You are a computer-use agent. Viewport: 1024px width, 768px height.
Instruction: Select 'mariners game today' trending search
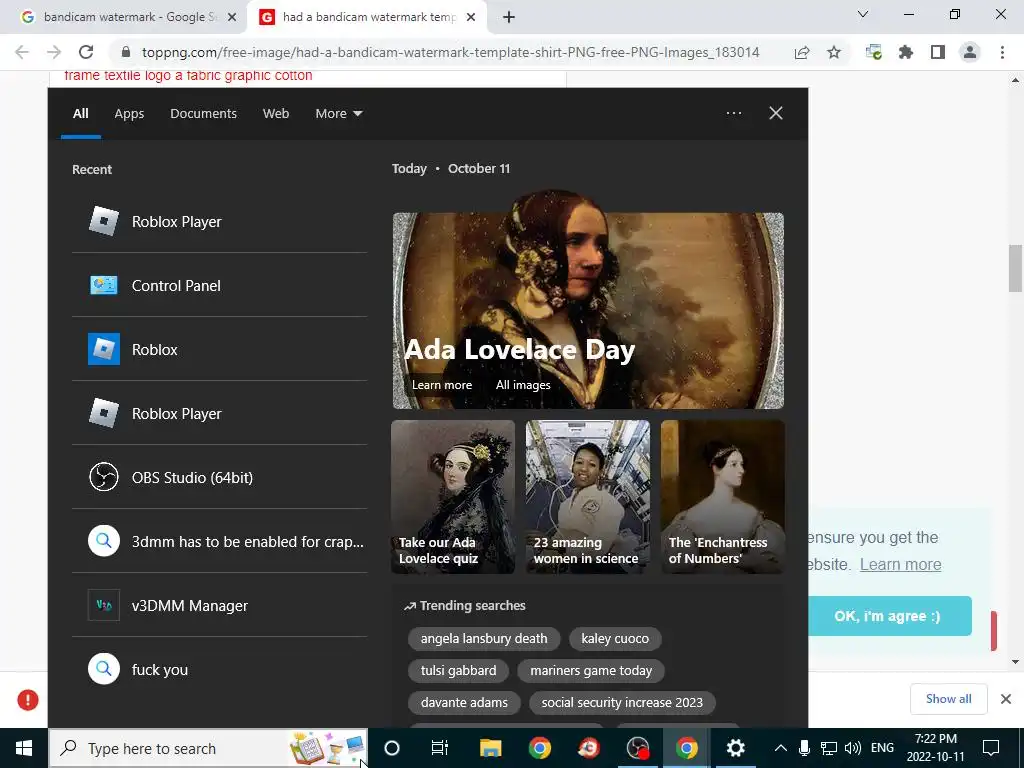(591, 671)
